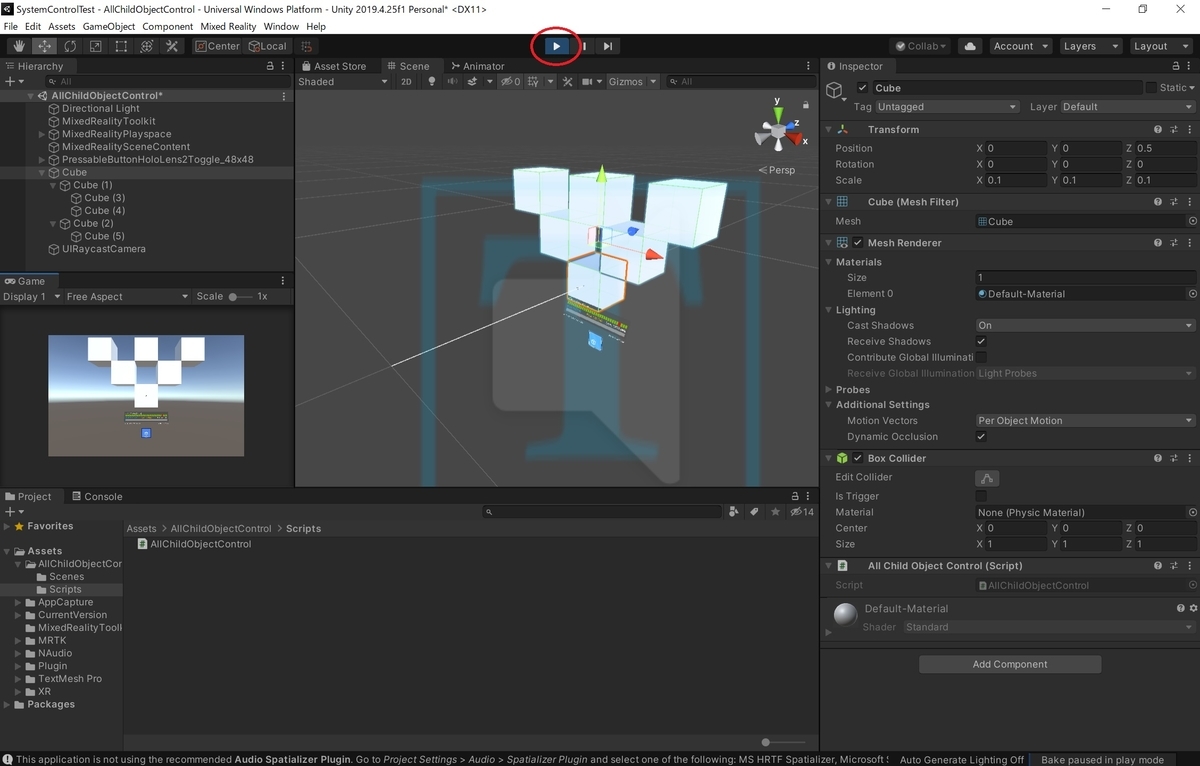Select the Move tool in the toolbar
This screenshot has height=766, width=1200.
tap(44, 46)
